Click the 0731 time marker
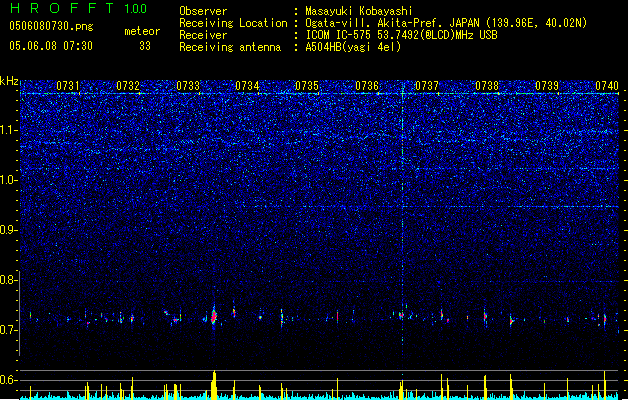629x400 pixels. click(x=68, y=86)
